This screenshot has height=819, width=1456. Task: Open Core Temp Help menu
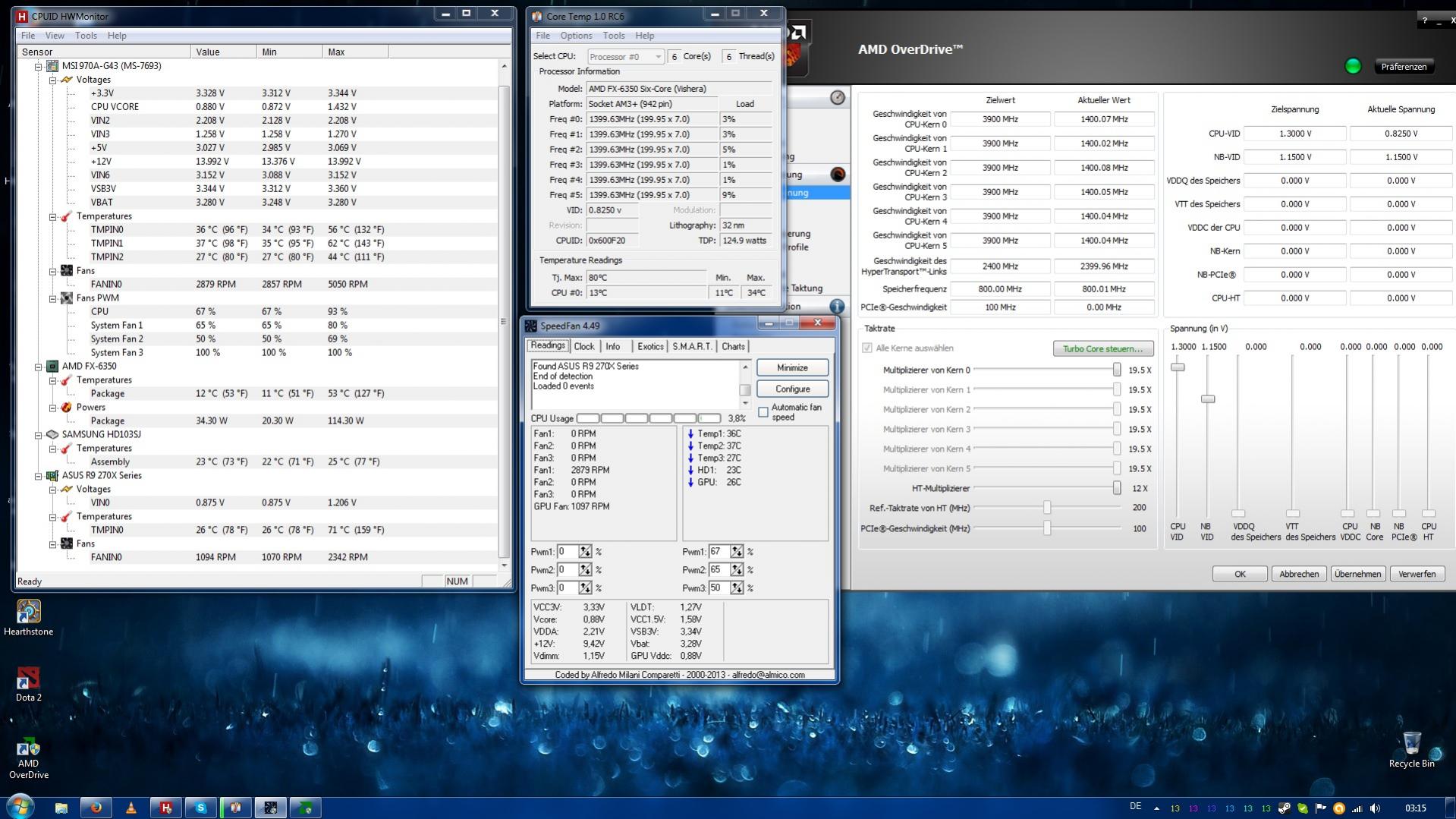[645, 36]
